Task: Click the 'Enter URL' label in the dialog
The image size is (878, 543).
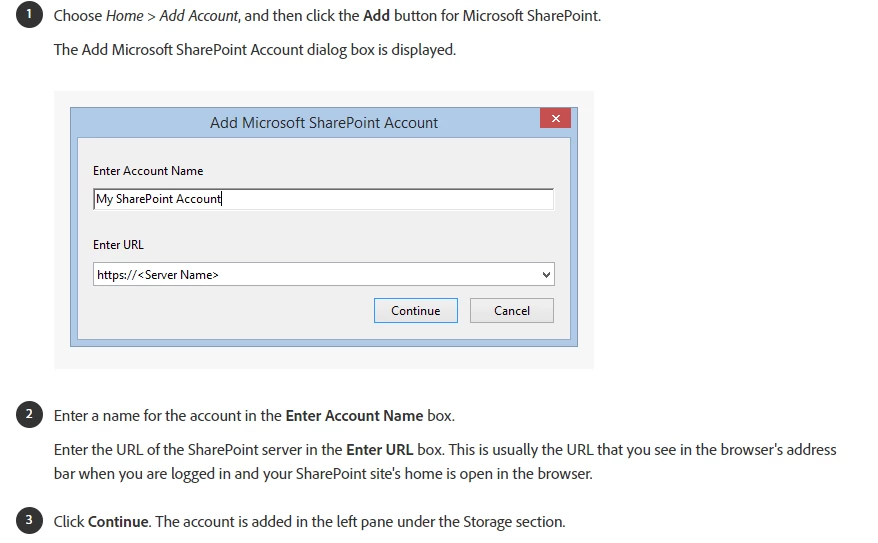Action: coord(118,245)
